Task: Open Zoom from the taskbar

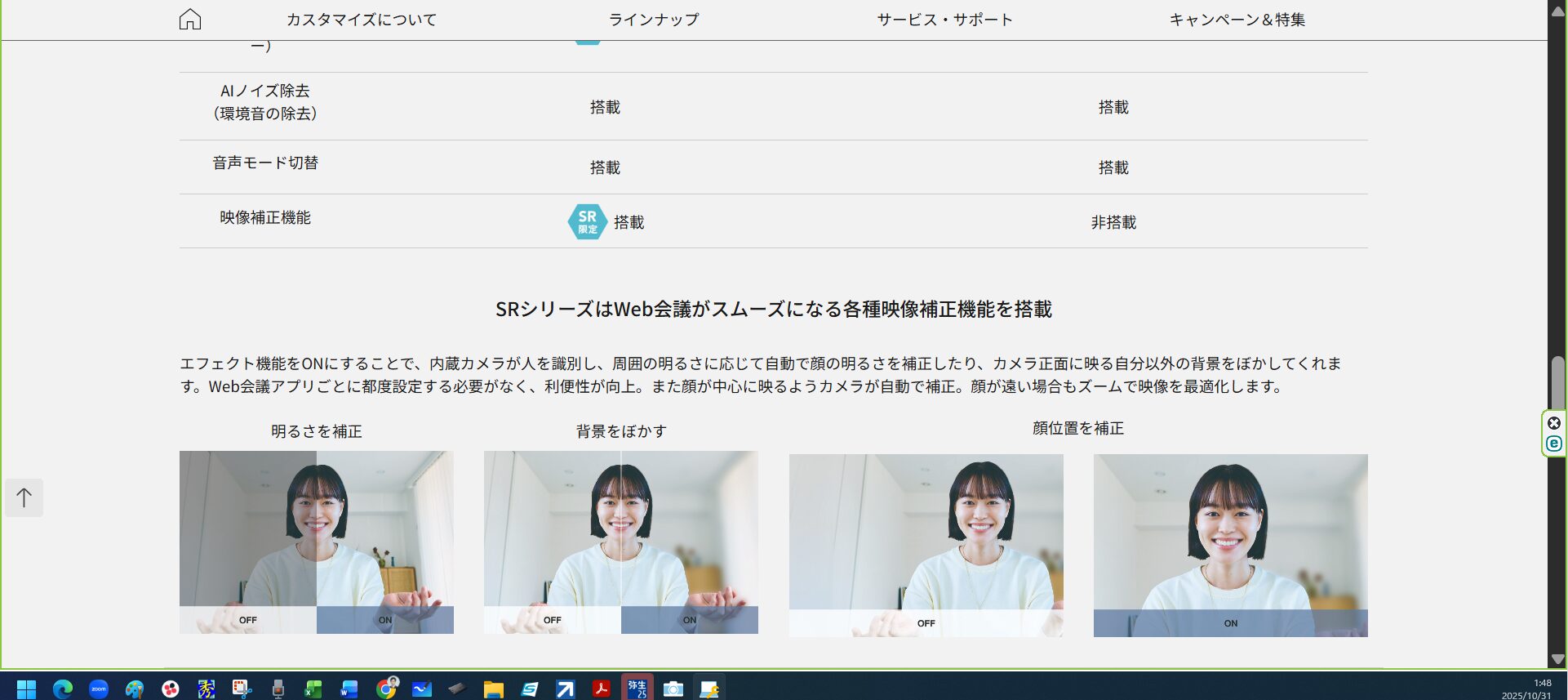Action: [99, 689]
